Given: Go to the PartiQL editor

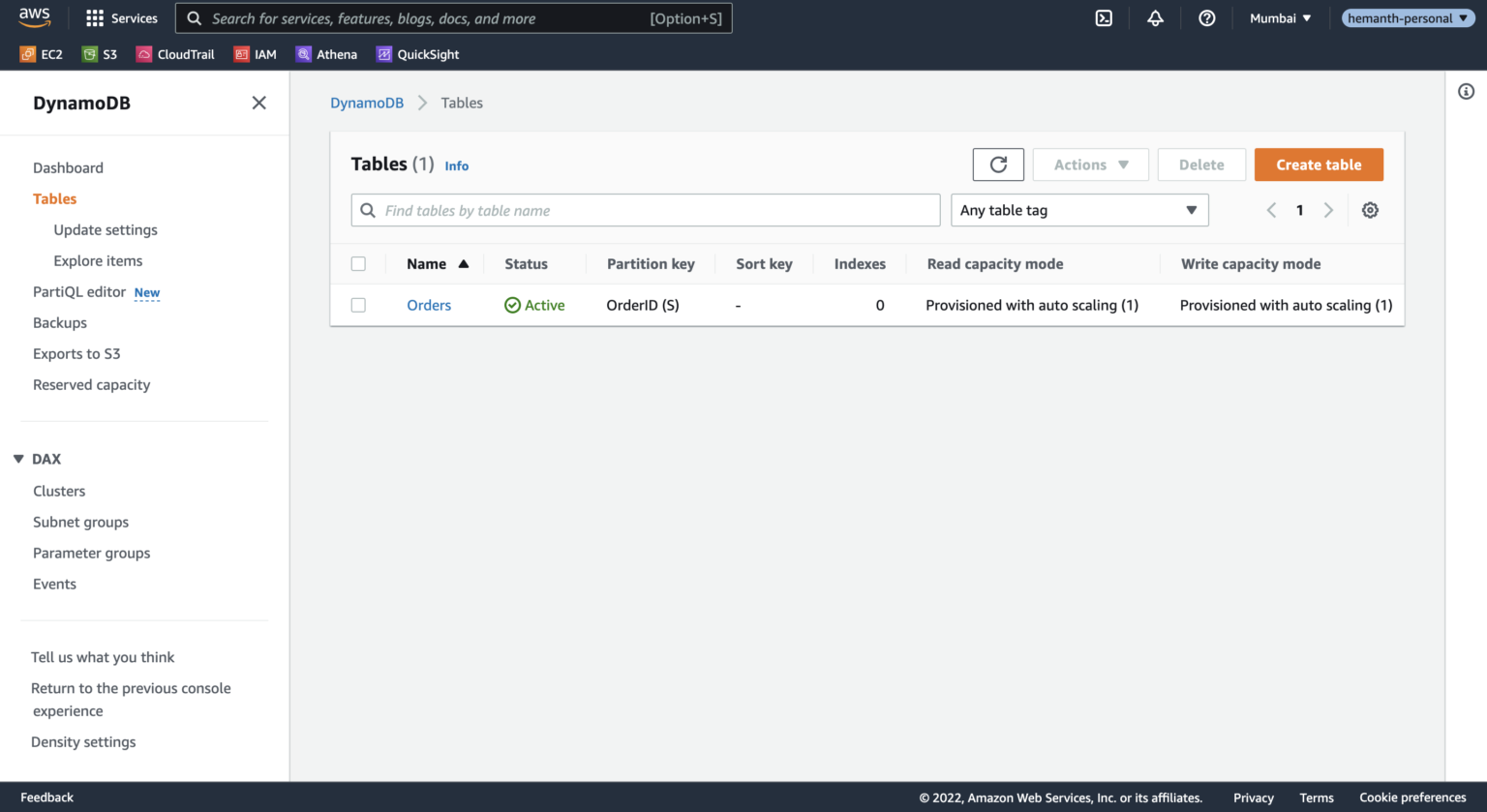Looking at the screenshot, I should point(79,291).
